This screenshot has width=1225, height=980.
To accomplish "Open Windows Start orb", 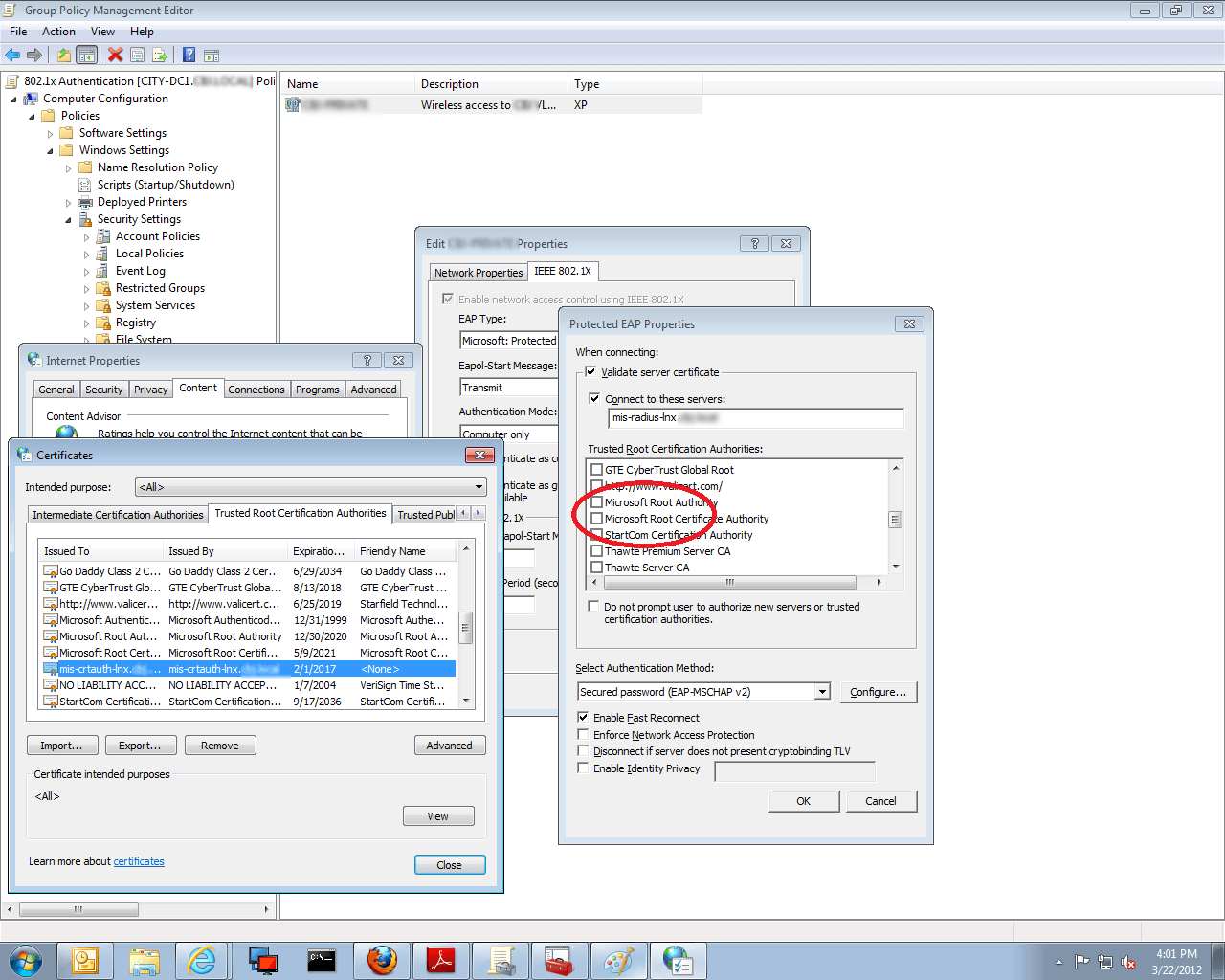I will pyautogui.click(x=25, y=960).
